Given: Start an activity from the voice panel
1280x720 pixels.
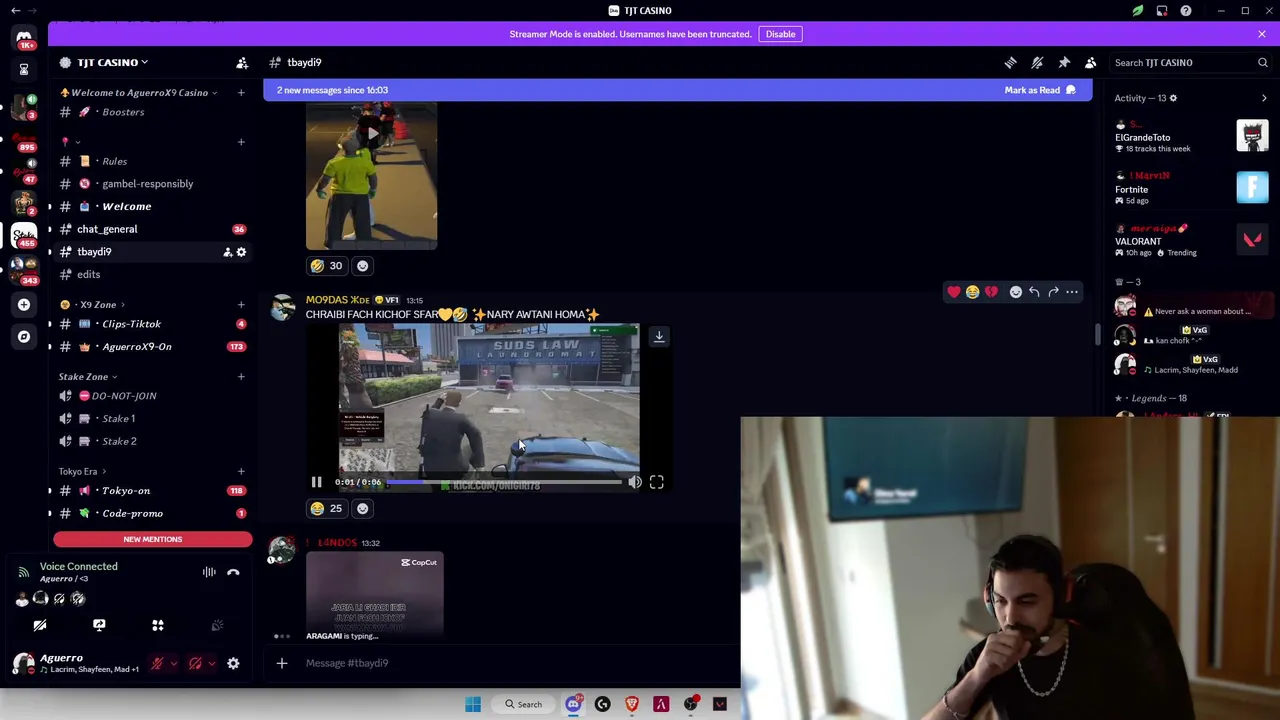Looking at the screenshot, I should click(157, 625).
